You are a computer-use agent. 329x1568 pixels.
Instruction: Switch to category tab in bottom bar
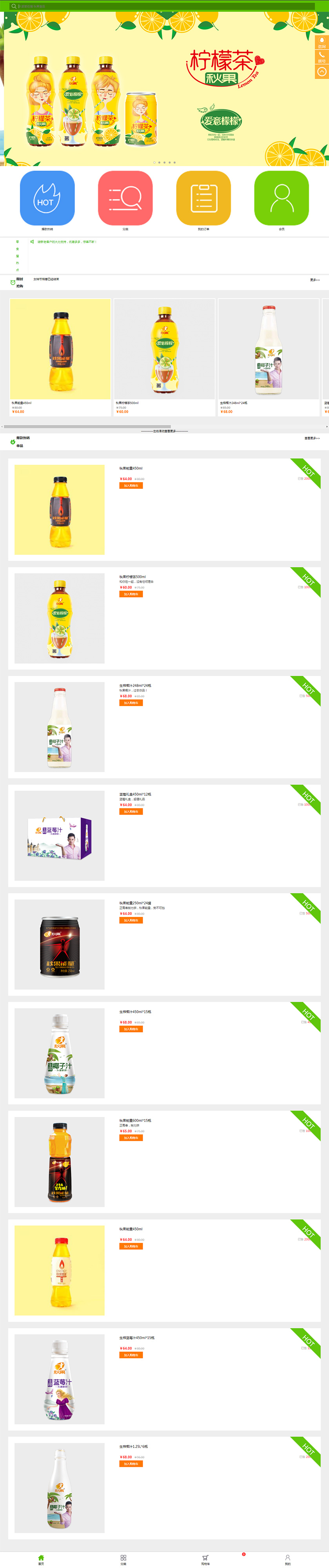click(123, 1559)
